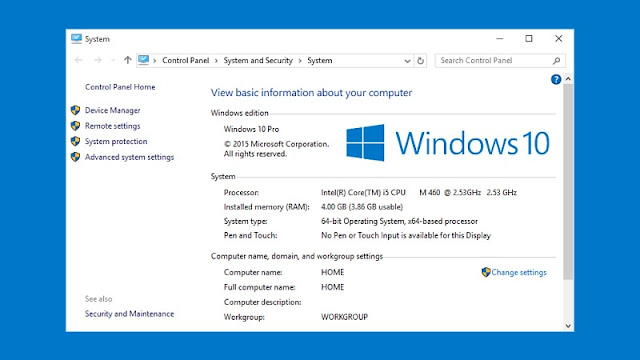Close the System window

[558, 38]
